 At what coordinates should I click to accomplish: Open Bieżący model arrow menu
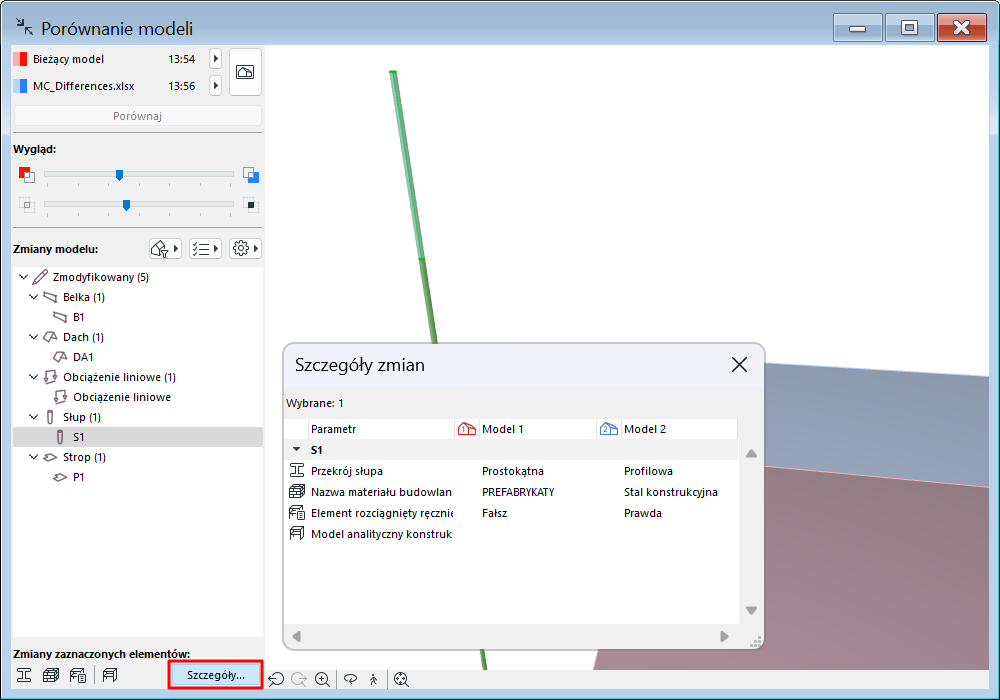tap(216, 59)
